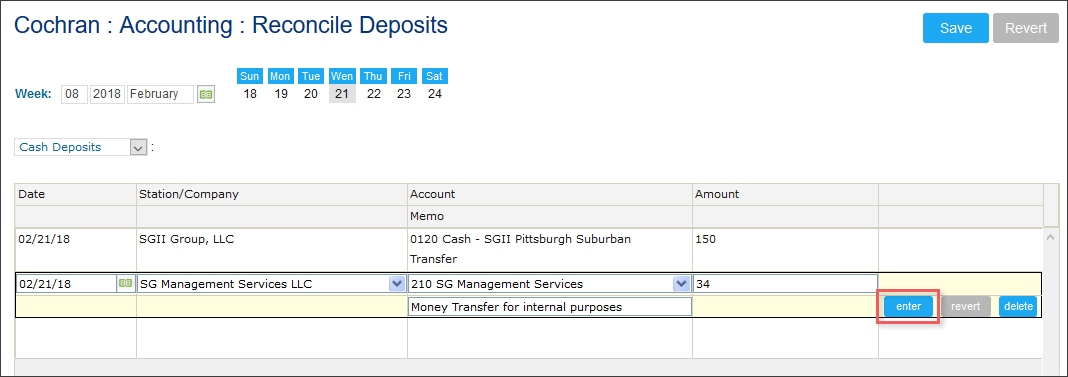Click the week number field showing 08
This screenshot has width=1068, height=377.
click(74, 94)
